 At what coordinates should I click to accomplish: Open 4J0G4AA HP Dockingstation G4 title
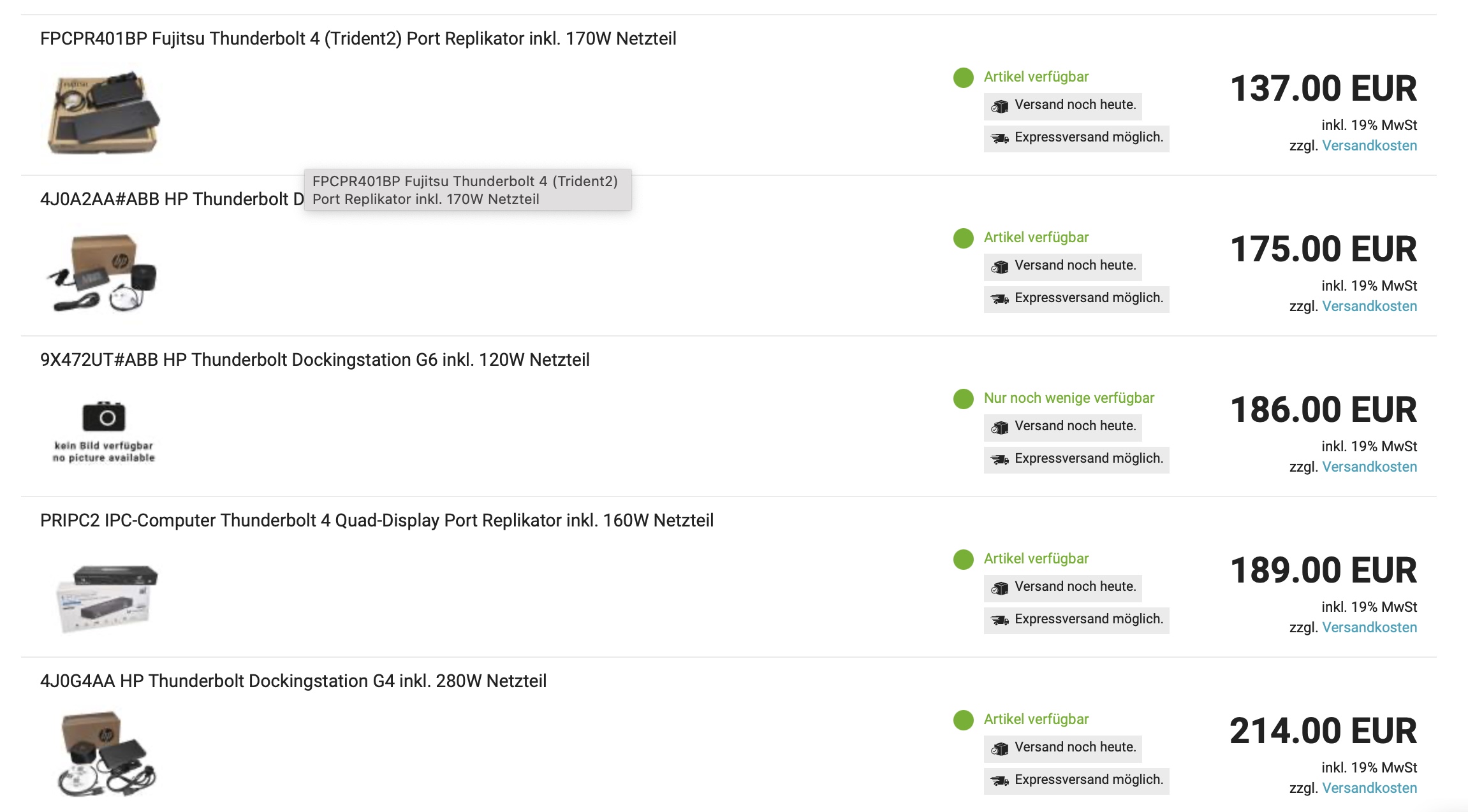coord(293,681)
